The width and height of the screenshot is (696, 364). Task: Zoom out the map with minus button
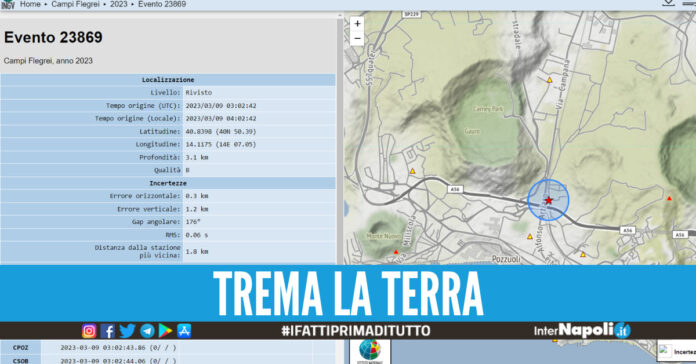(357, 39)
